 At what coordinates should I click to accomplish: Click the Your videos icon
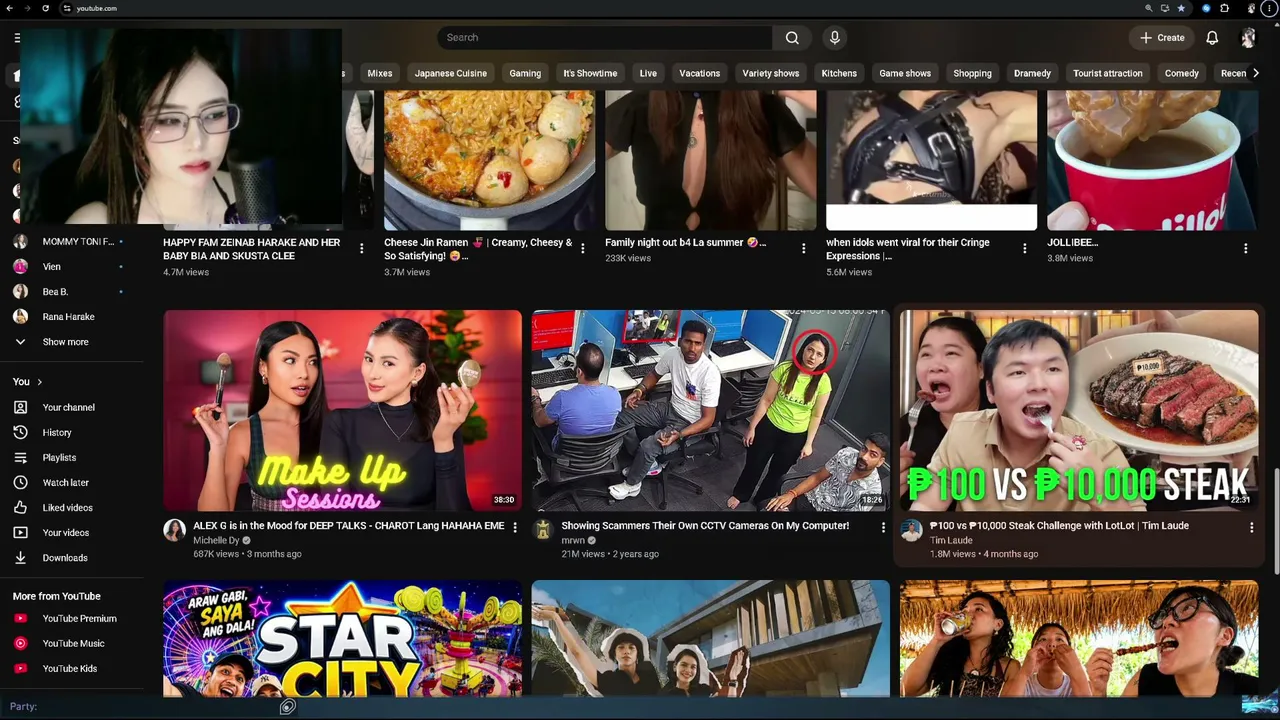(20, 533)
